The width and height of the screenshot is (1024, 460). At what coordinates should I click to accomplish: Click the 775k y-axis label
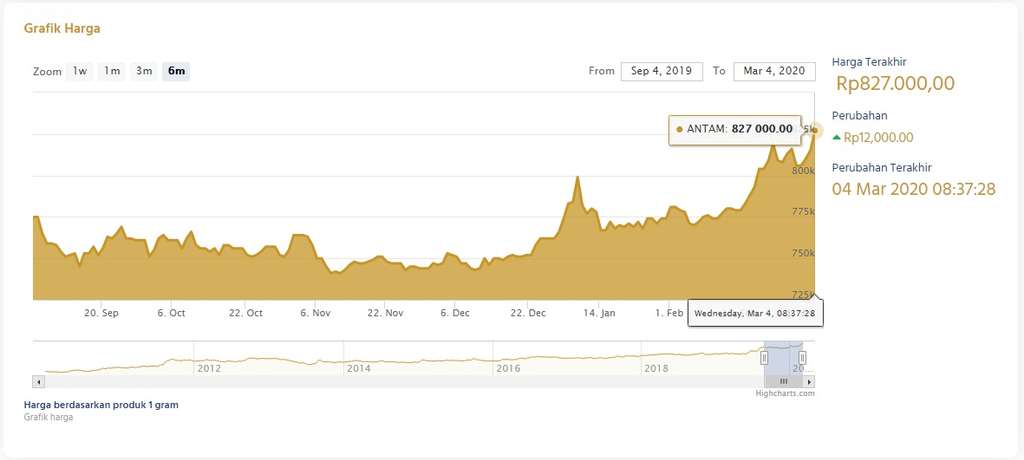click(x=803, y=211)
